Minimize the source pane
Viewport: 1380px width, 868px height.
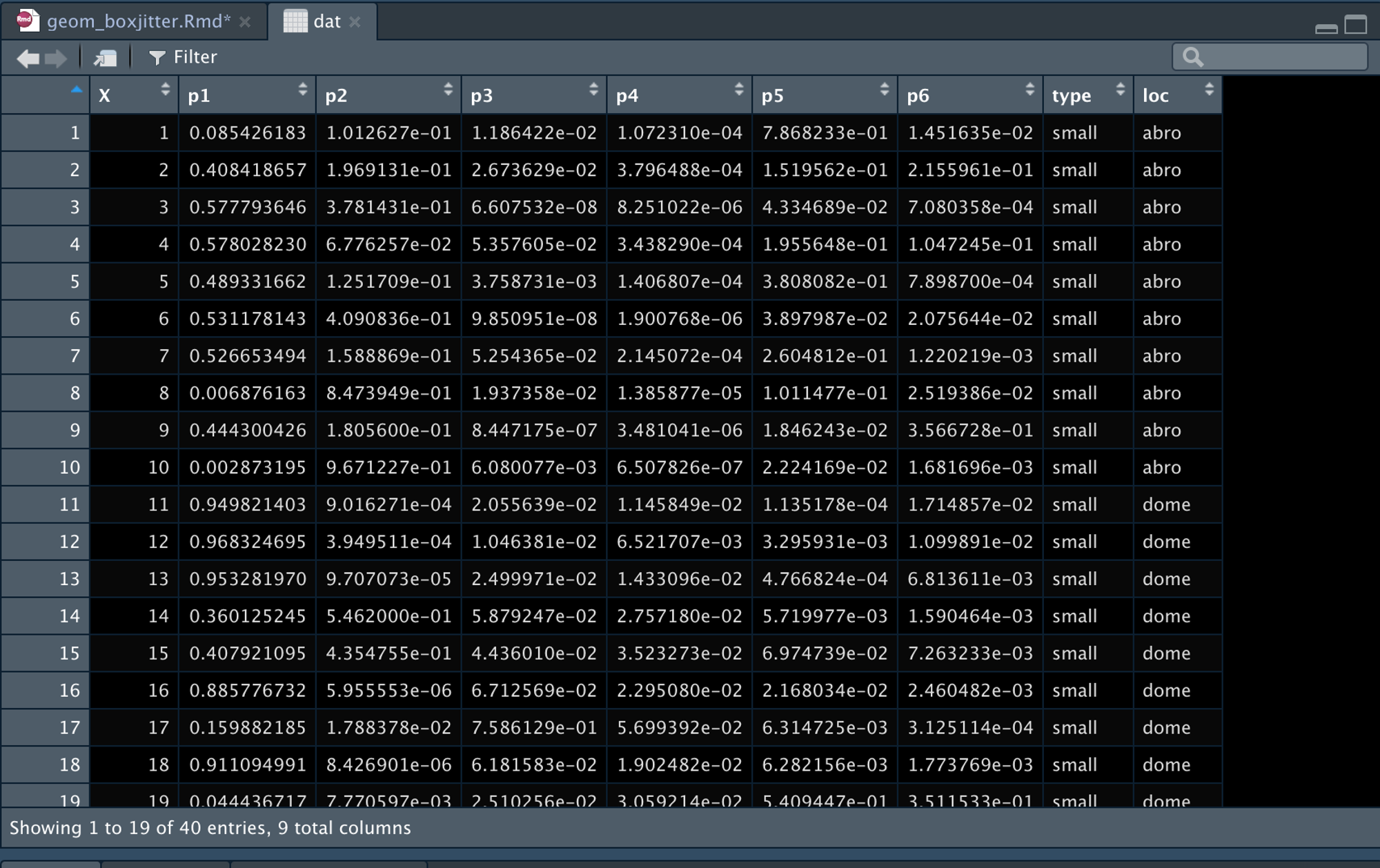pos(1326,28)
